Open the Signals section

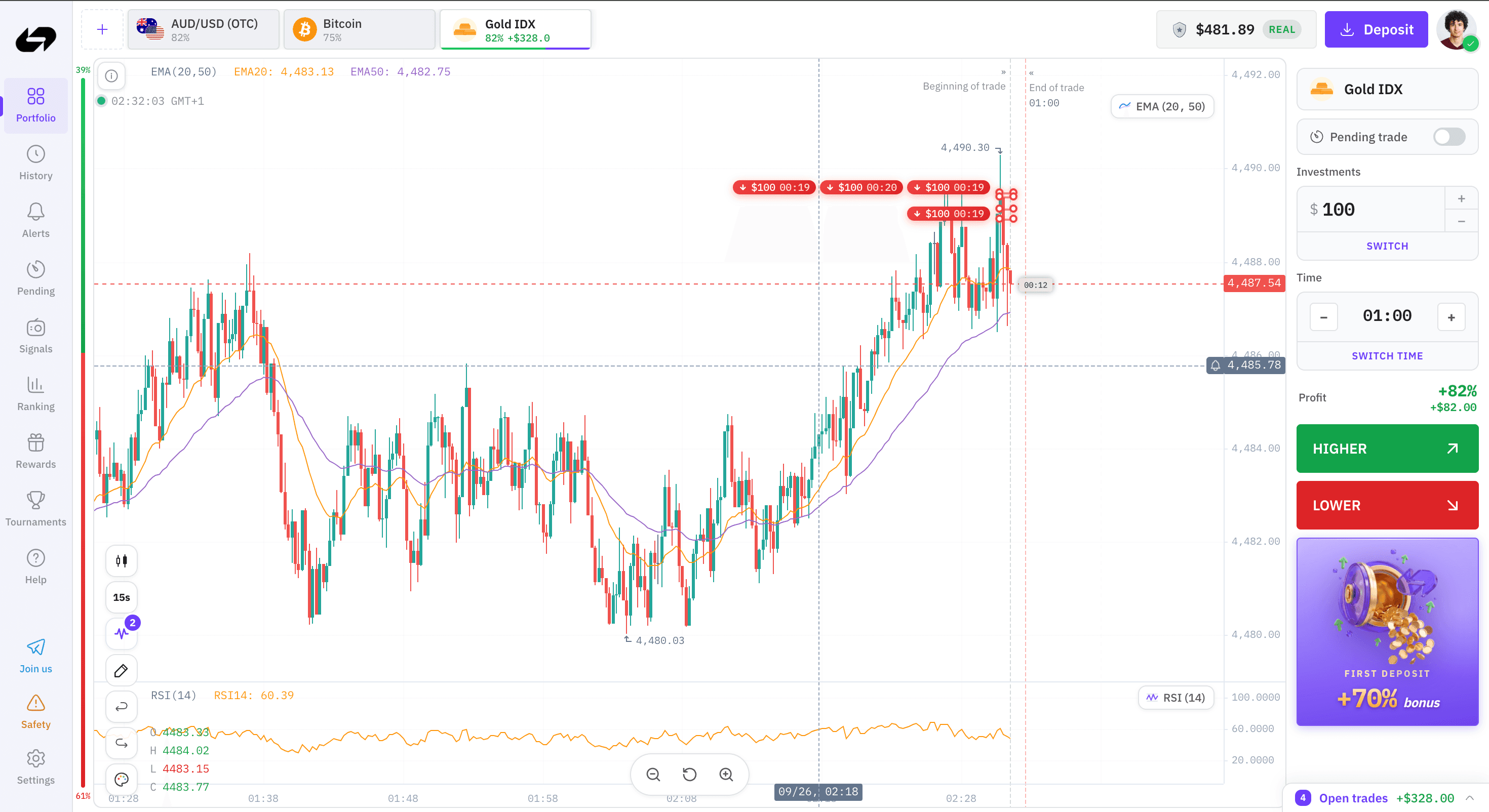[x=36, y=336]
